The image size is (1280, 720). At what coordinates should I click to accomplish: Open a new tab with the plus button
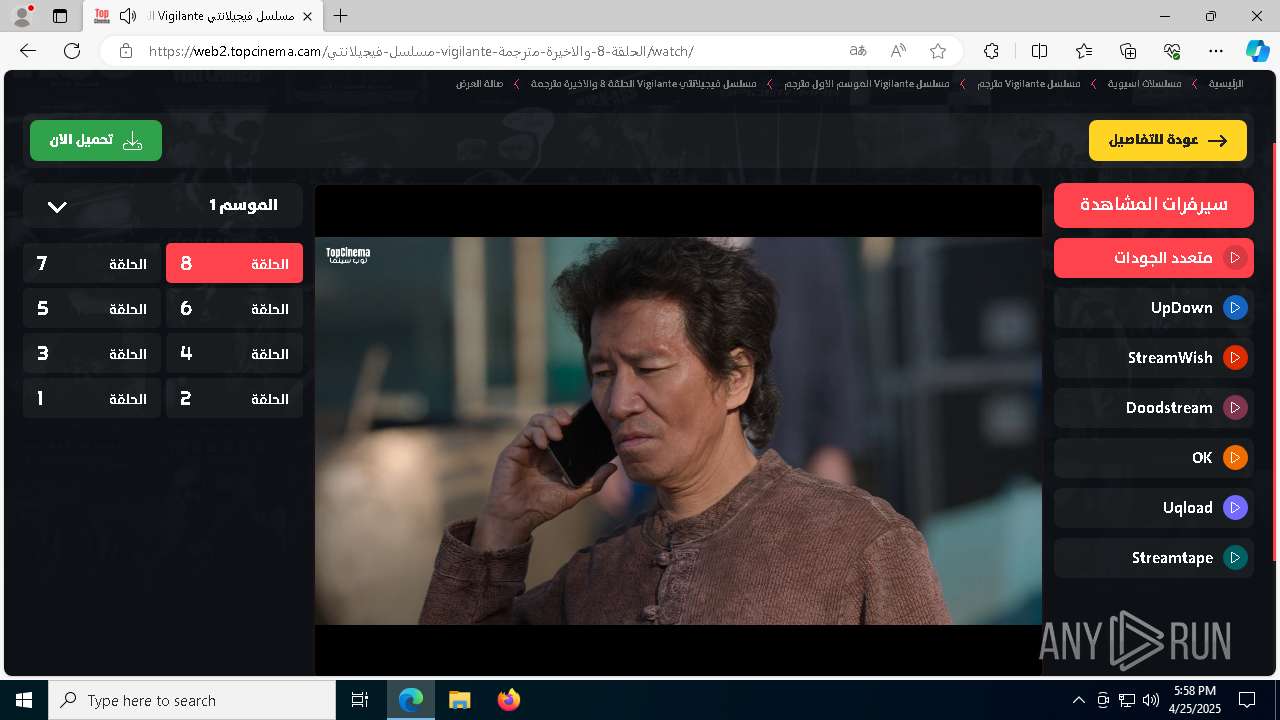pyautogui.click(x=341, y=16)
